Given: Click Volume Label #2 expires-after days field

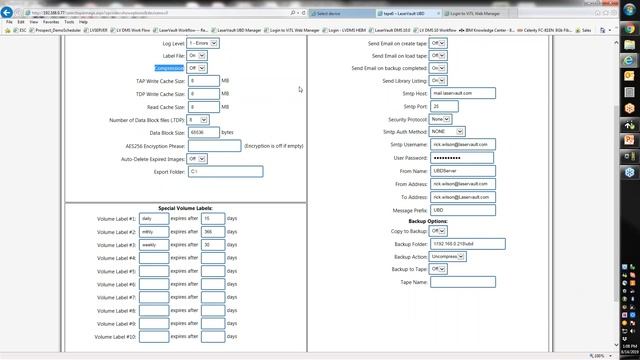Looking at the screenshot, I should coord(213,231).
